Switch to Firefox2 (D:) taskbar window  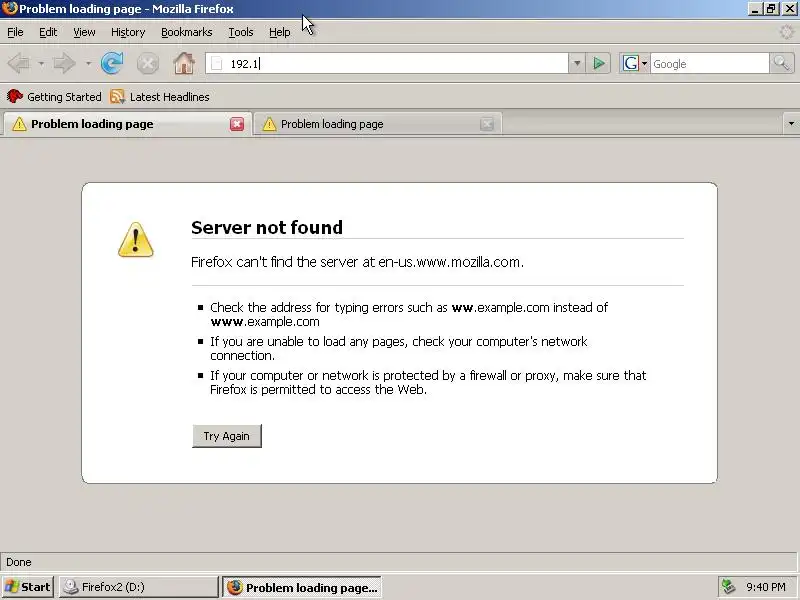[139, 587]
